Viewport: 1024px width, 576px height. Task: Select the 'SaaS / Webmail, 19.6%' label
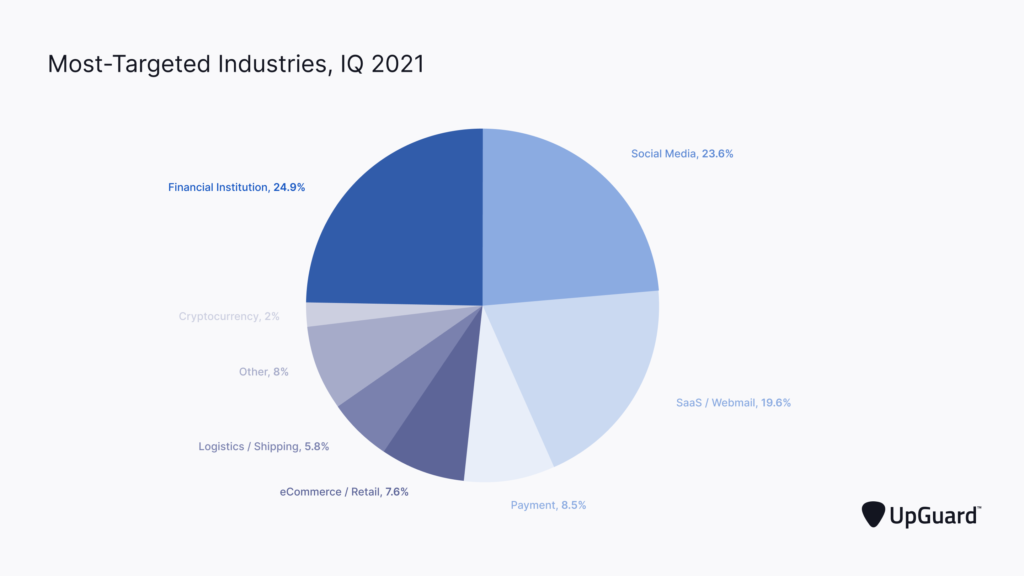(x=733, y=403)
